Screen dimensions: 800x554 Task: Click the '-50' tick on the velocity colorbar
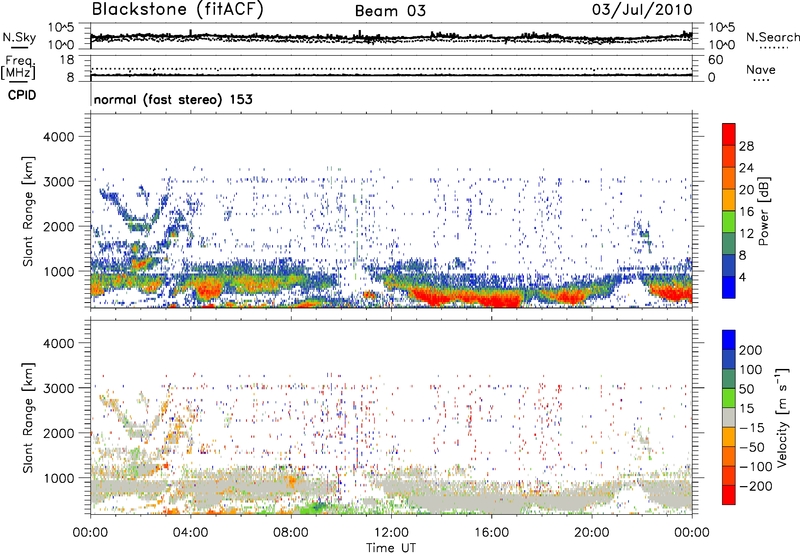click(752, 447)
